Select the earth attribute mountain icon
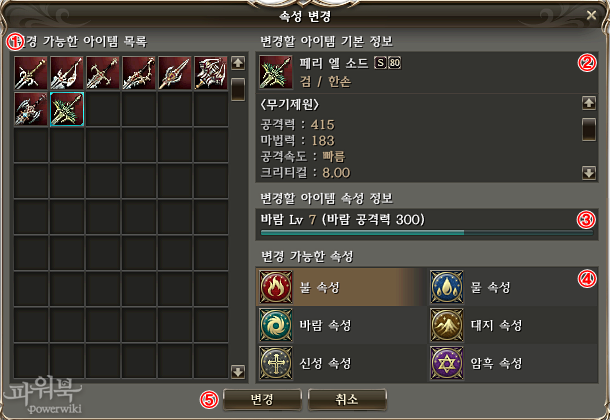610x420 pixels. [x=447, y=325]
